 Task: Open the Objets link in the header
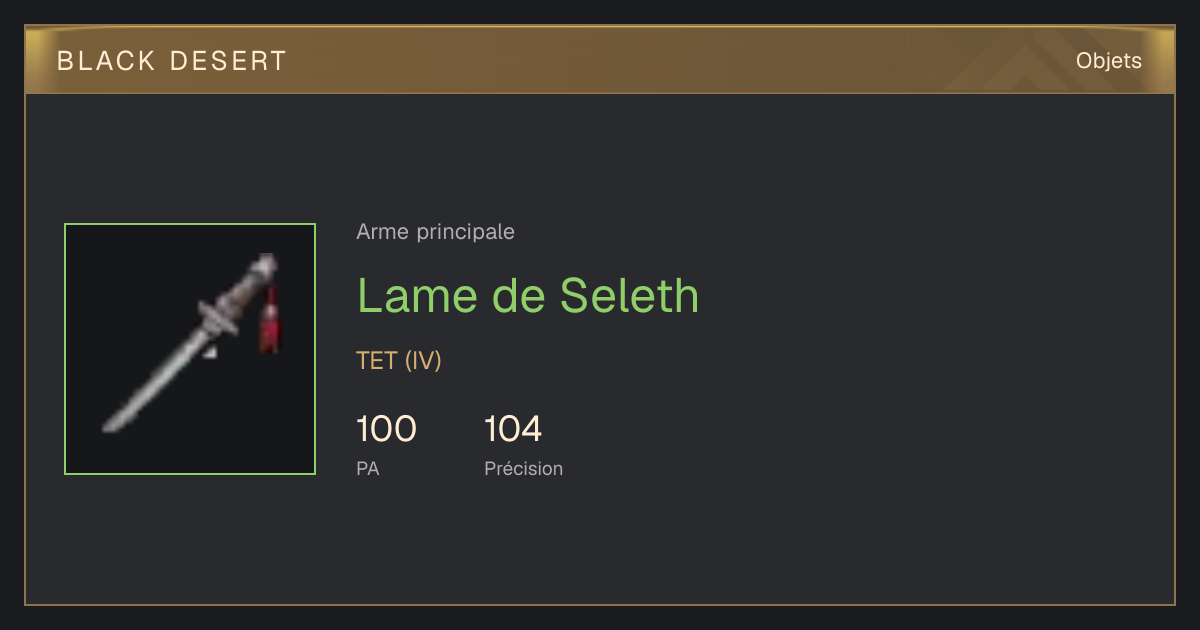tap(1108, 61)
